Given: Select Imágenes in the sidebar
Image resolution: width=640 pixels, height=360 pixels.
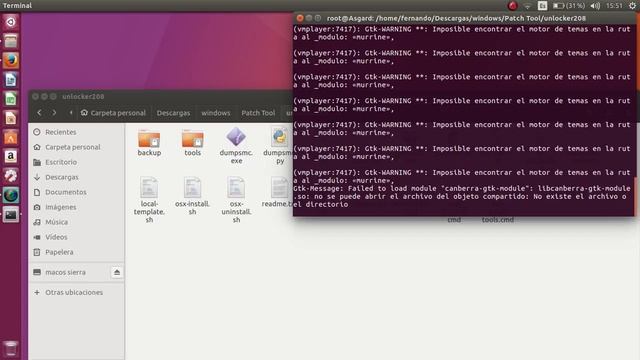Looking at the screenshot, I should (x=76, y=207).
